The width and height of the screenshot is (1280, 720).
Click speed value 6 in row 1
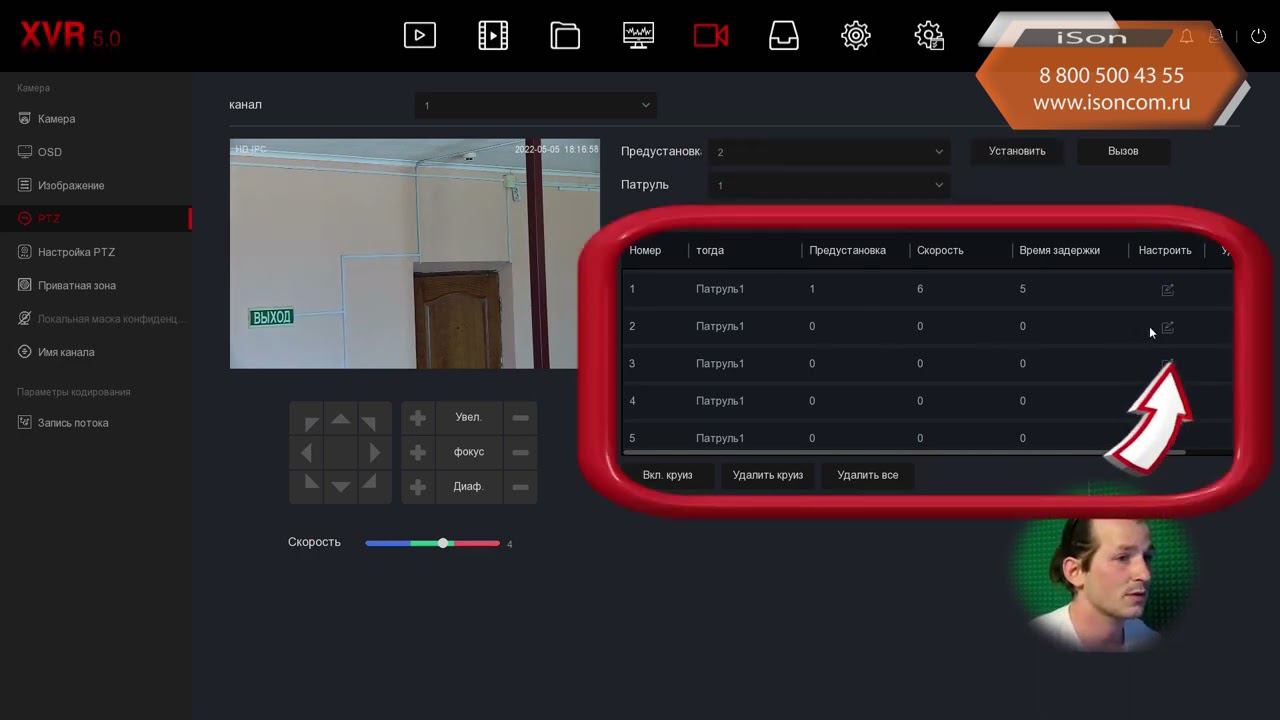click(x=920, y=289)
